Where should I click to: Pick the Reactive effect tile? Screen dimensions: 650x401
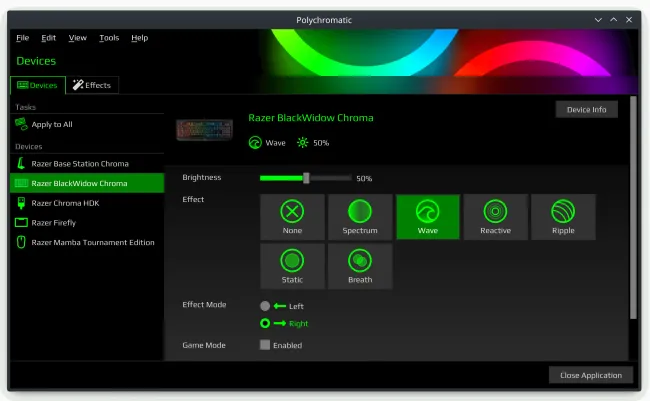[x=495, y=217]
